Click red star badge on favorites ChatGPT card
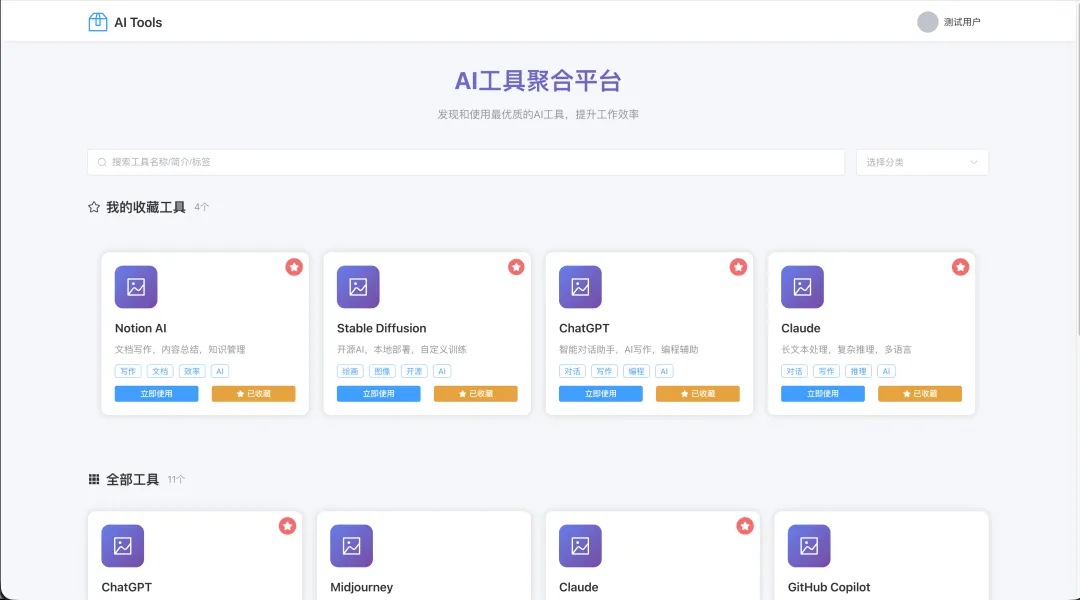Viewport: 1080px width, 600px height. pyautogui.click(x=738, y=267)
